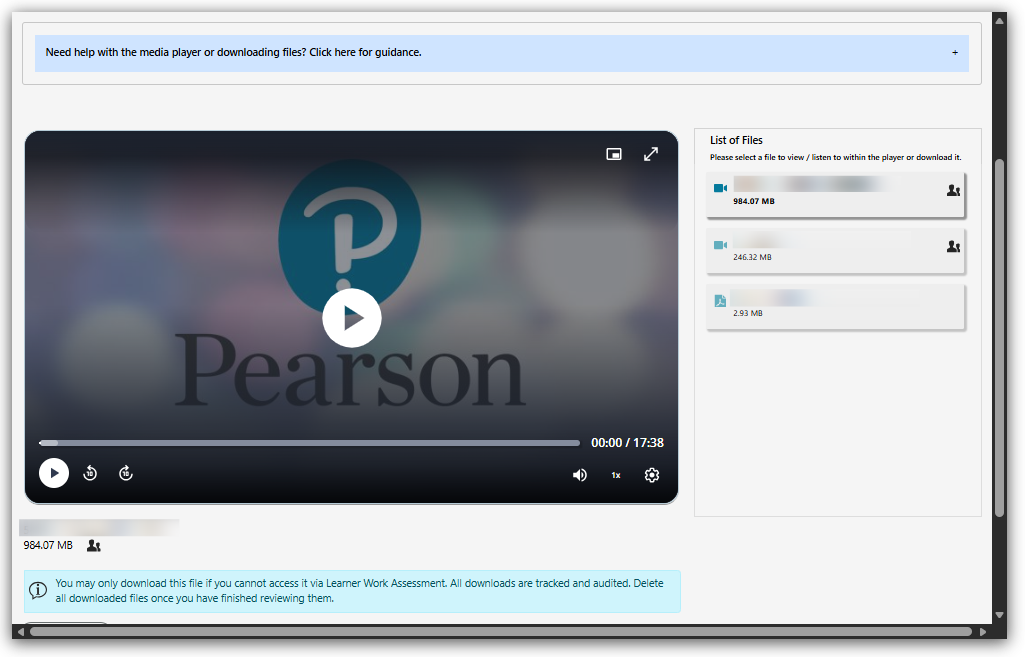Start the video with the large center play button

352,318
